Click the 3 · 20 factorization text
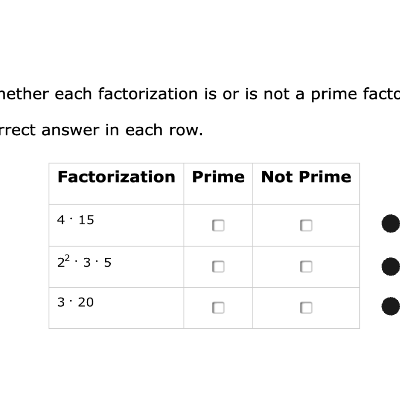Screen dimensions: 400x400 76,302
